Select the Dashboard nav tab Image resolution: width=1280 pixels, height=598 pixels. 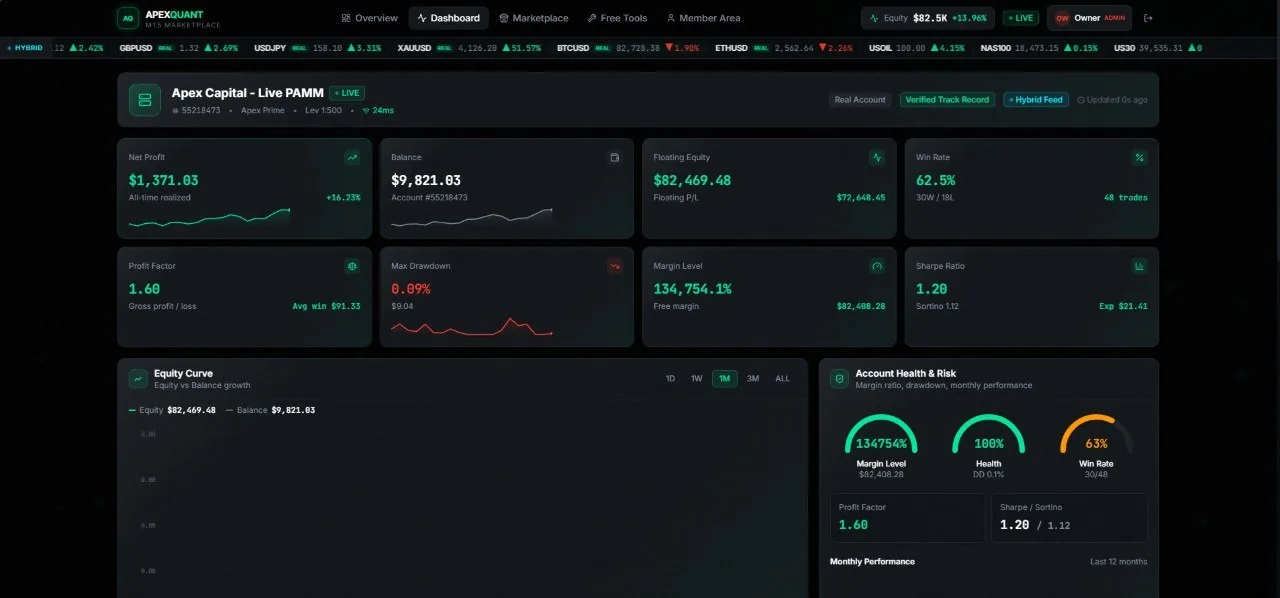(448, 18)
